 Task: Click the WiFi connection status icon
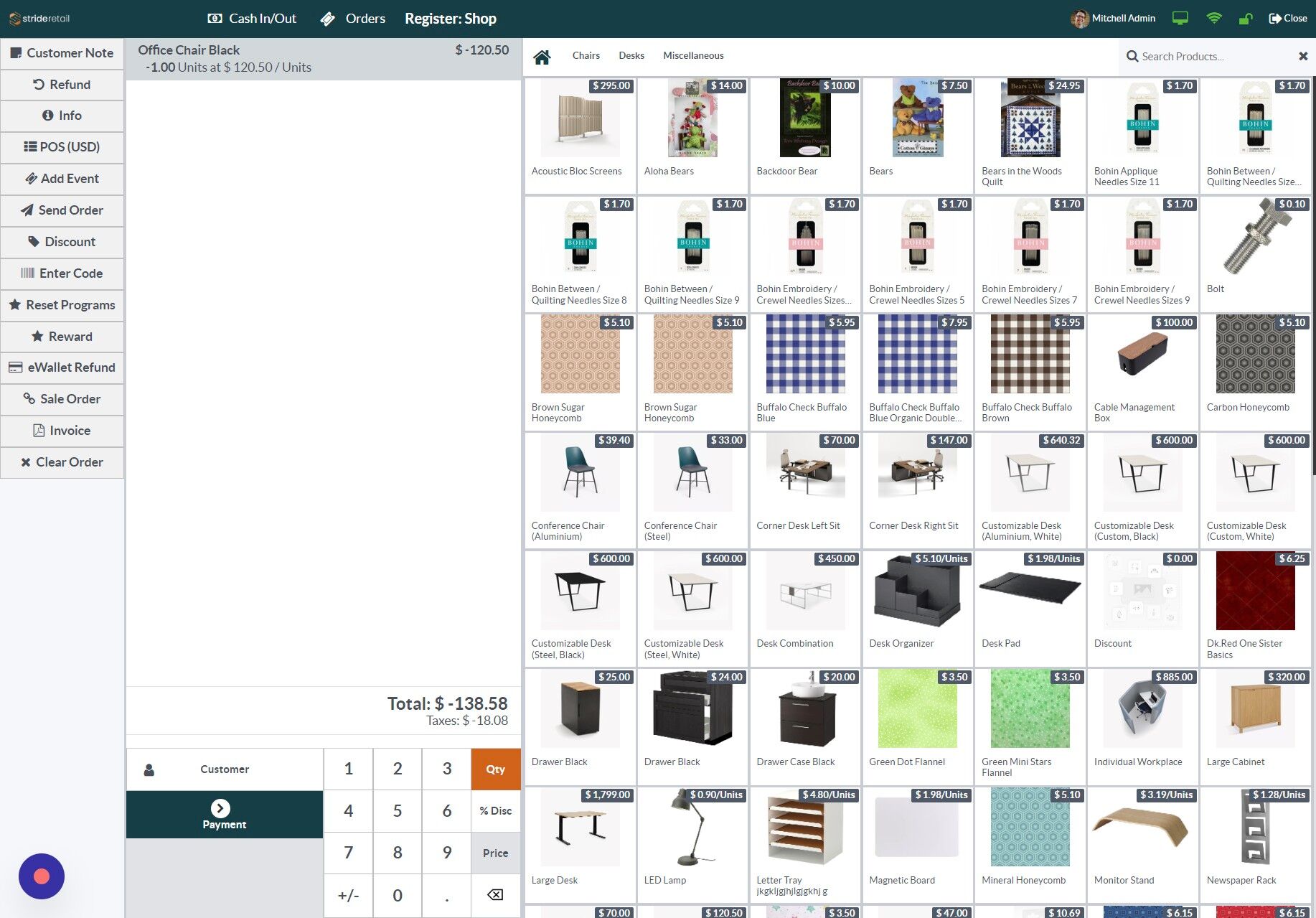pos(1214,19)
